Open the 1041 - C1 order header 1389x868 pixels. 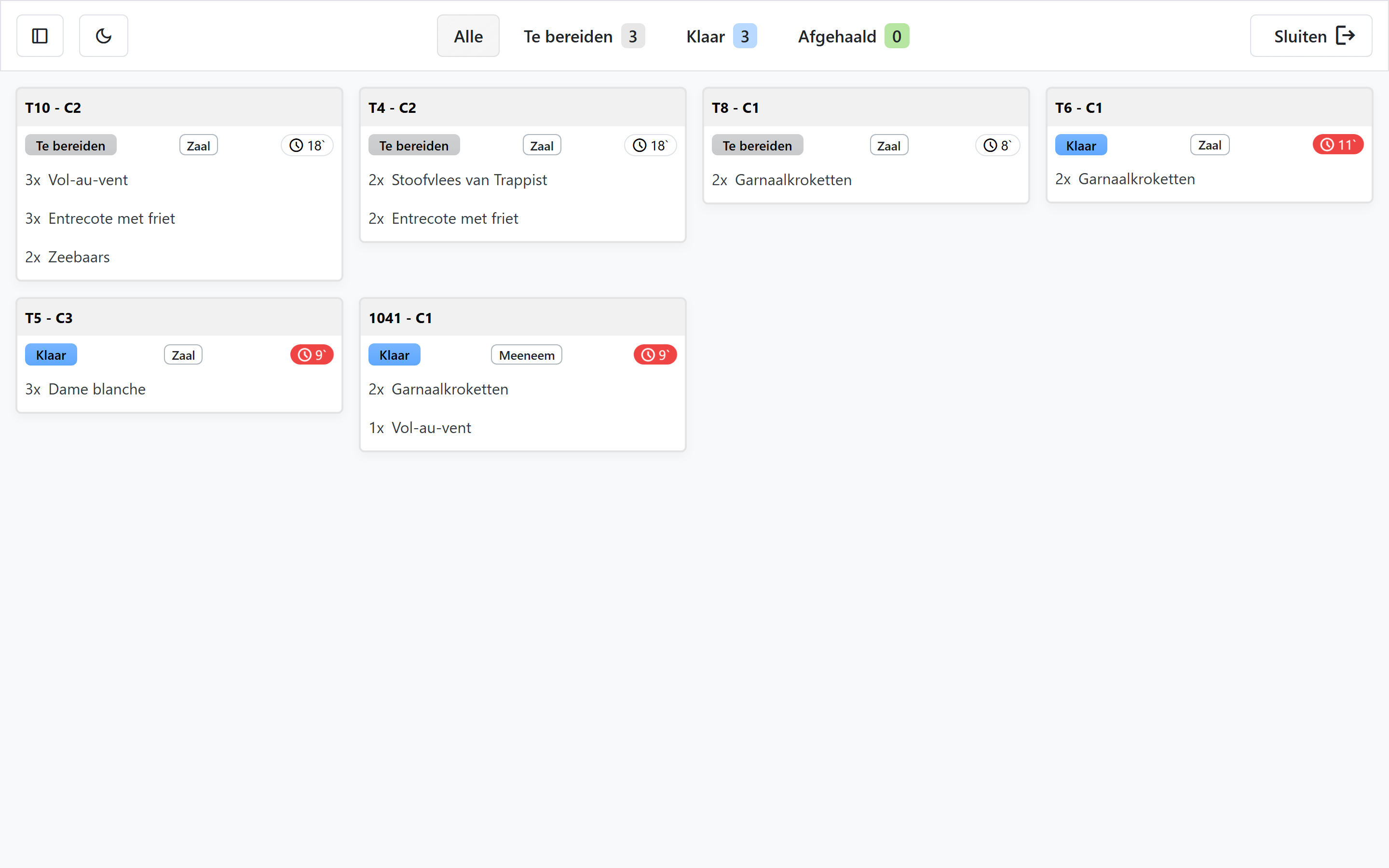pos(523,317)
